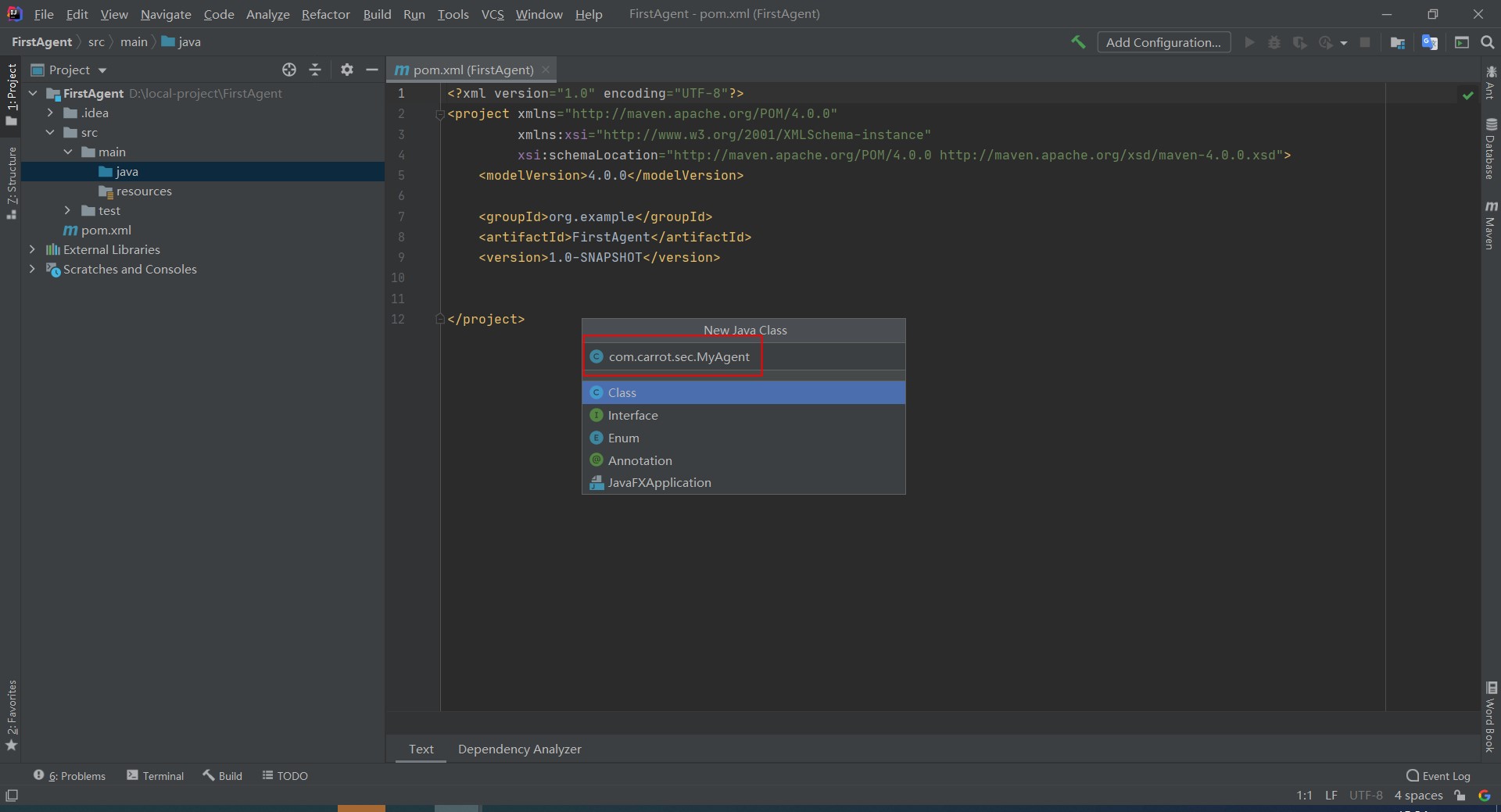The width and height of the screenshot is (1501, 812).
Task: Click the Debug bug icon
Action: pyautogui.click(x=1274, y=42)
